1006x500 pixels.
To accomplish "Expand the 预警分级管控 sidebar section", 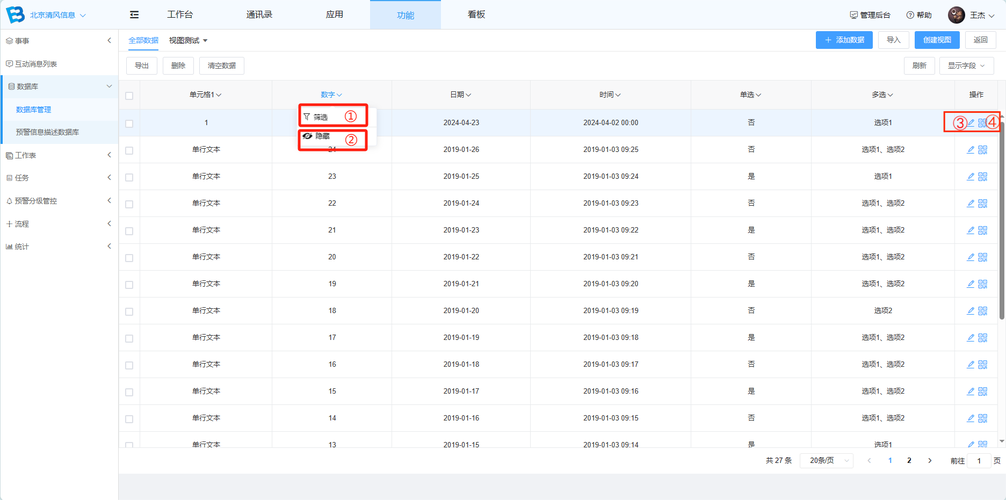I will (x=59, y=200).
